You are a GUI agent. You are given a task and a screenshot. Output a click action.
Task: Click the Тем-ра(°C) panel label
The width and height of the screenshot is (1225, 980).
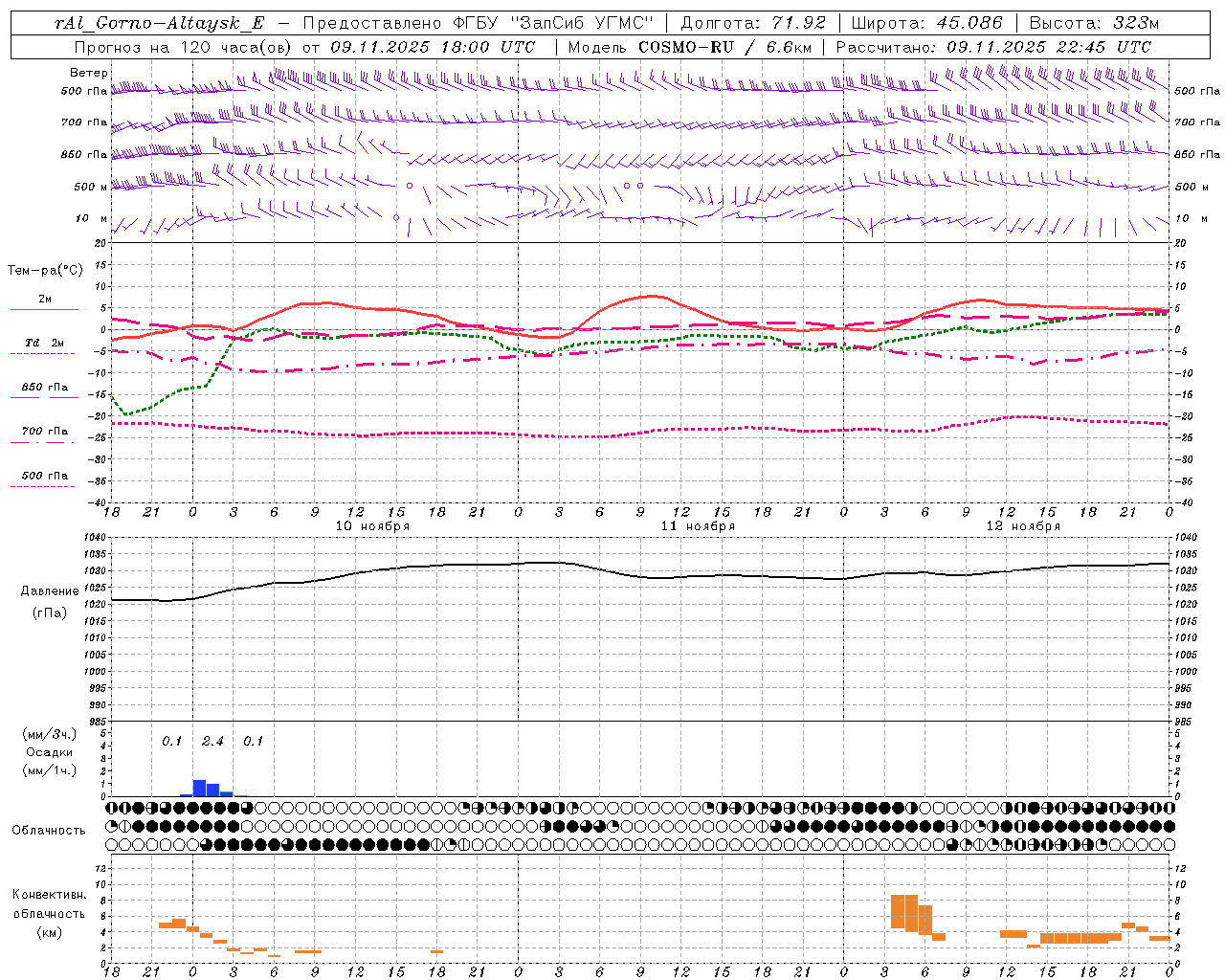point(45,271)
